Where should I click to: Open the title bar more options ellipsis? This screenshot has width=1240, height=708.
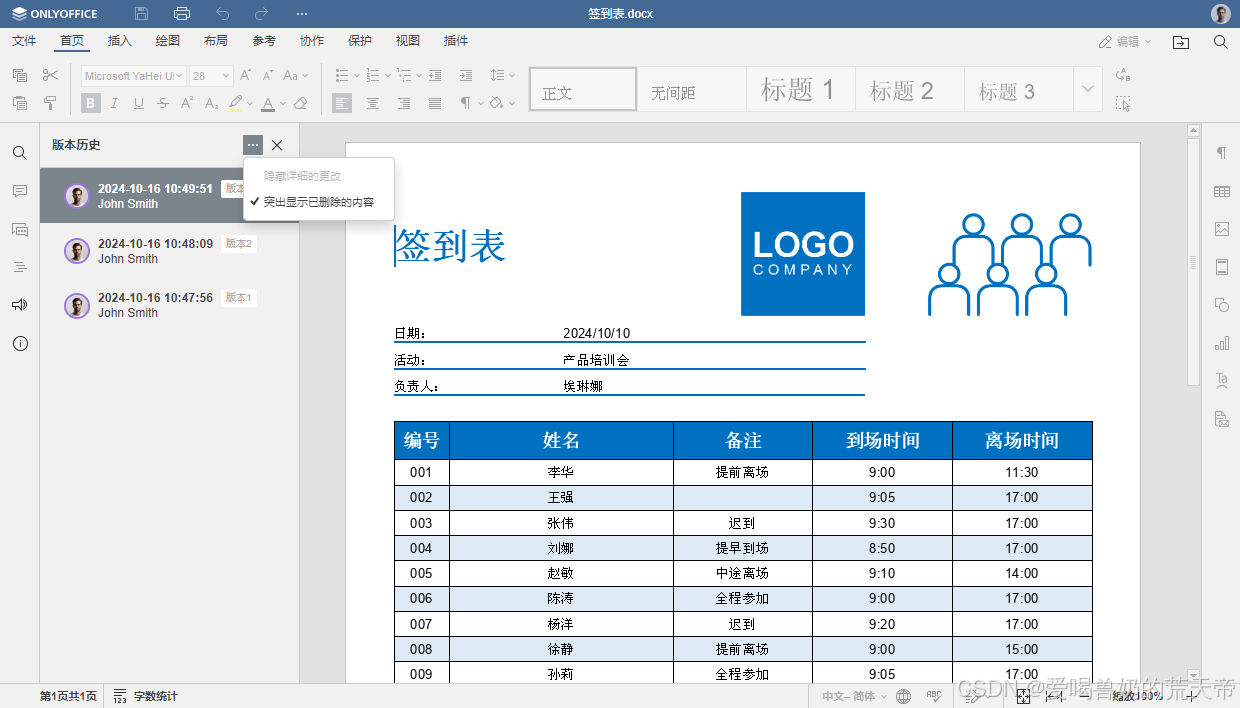(302, 14)
